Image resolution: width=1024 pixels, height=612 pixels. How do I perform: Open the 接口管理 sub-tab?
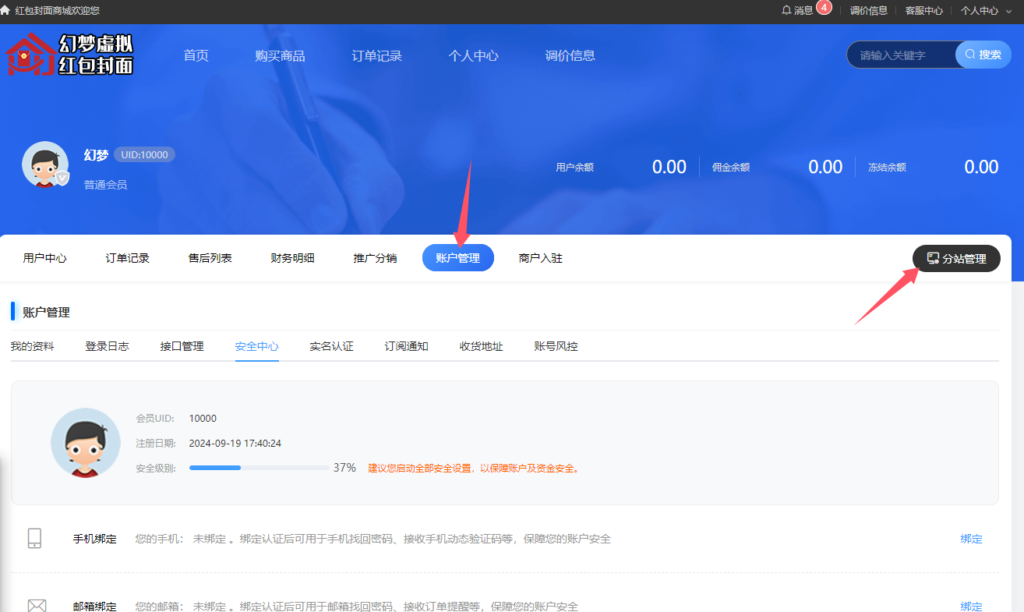(x=182, y=346)
